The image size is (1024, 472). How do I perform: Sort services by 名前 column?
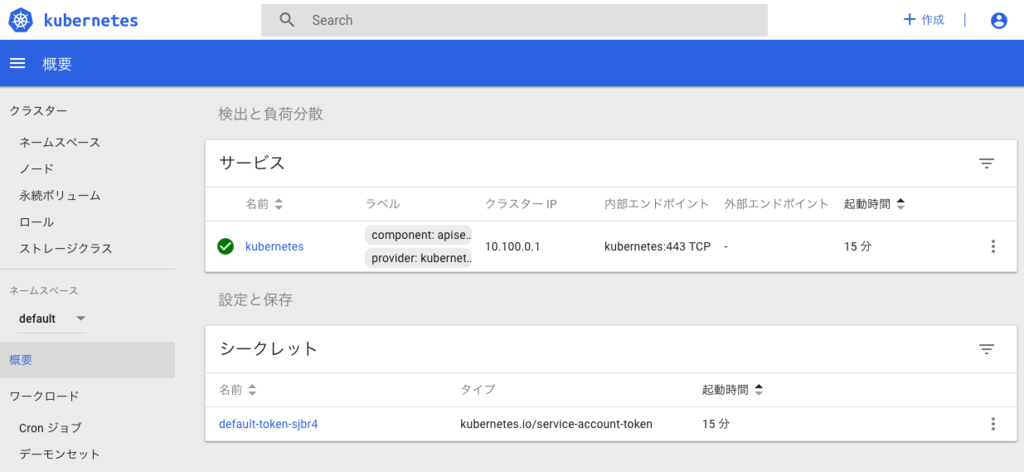[x=264, y=204]
